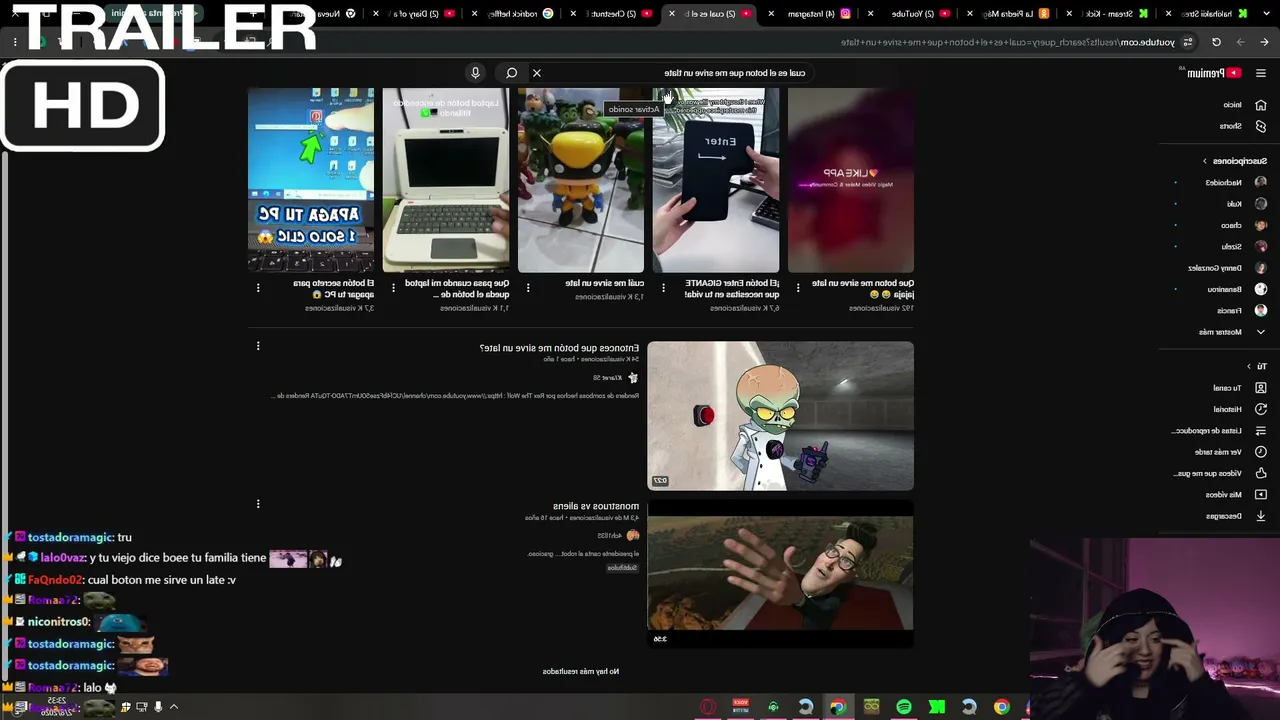Image resolution: width=1280 pixels, height=720 pixels.
Task: Go back using the browser back arrow
Action: point(1264,42)
